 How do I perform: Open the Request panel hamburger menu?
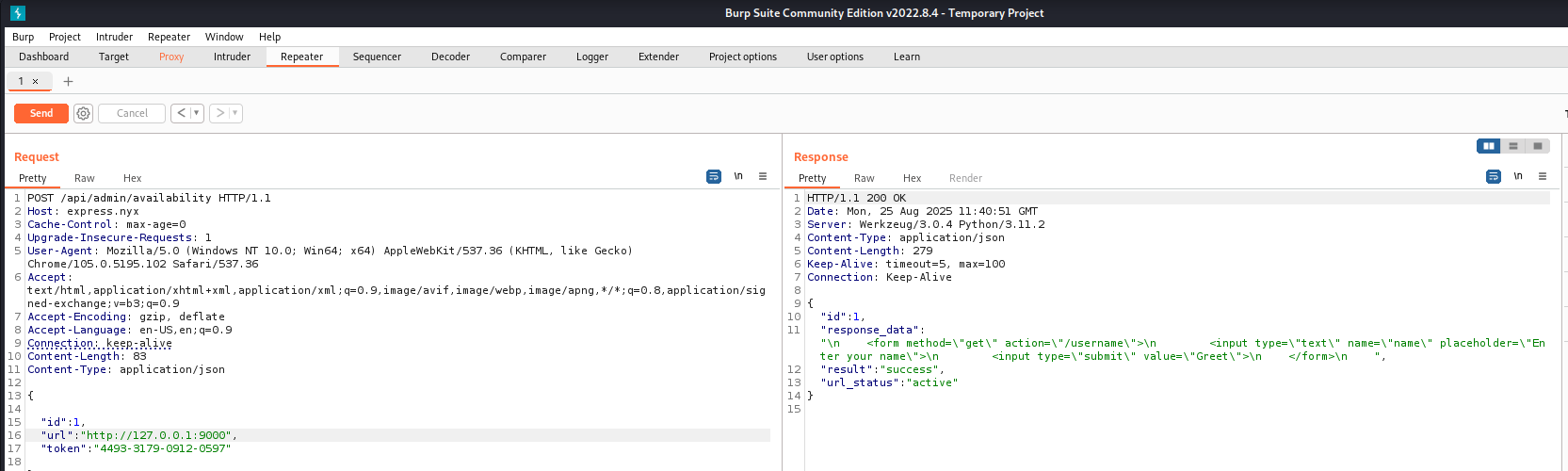click(763, 176)
